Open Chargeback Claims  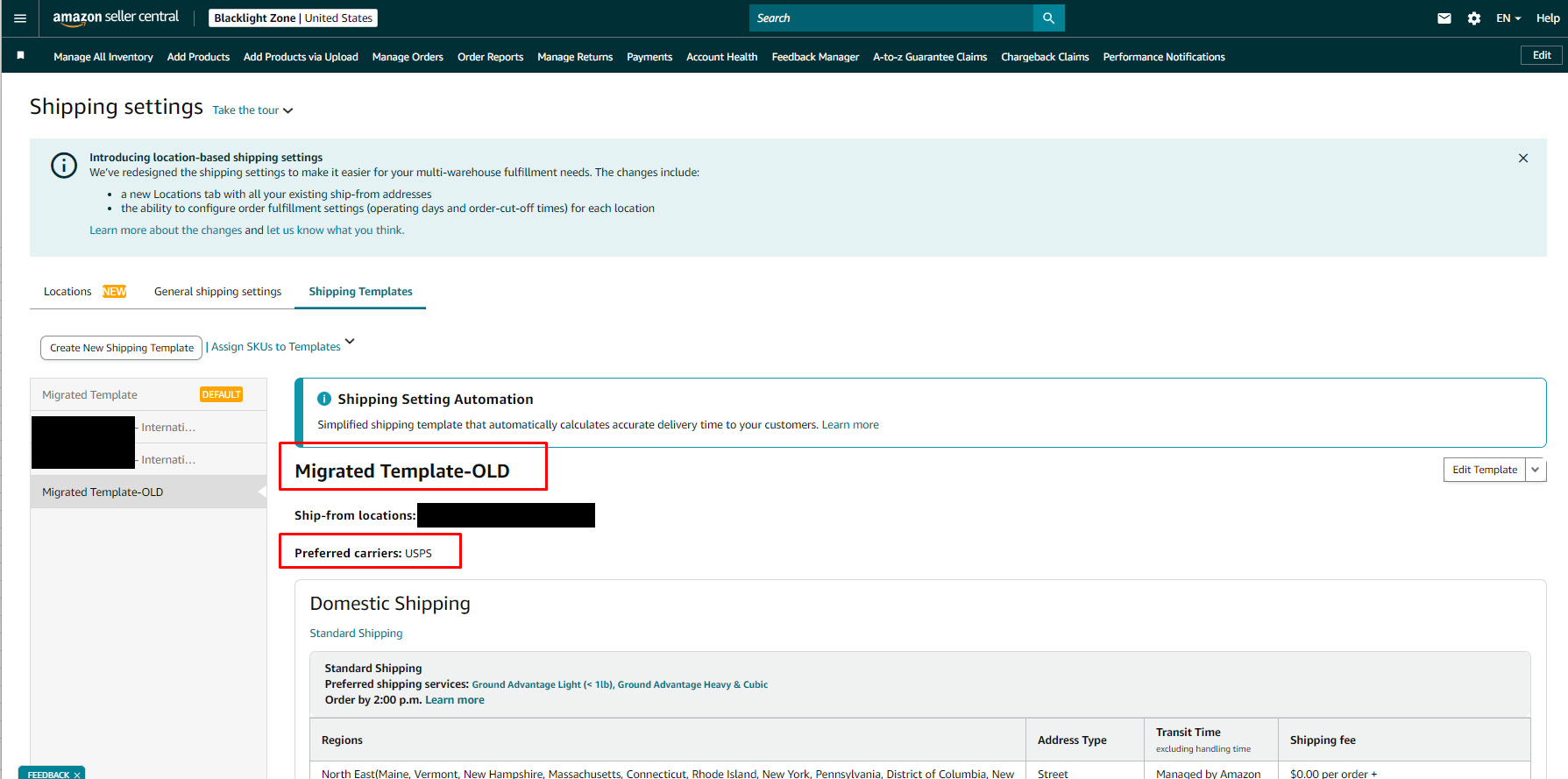point(1045,57)
